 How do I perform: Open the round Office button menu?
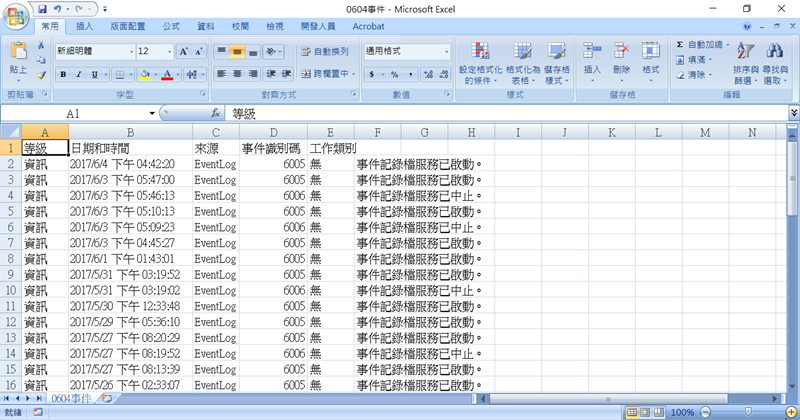pyautogui.click(x=16, y=16)
